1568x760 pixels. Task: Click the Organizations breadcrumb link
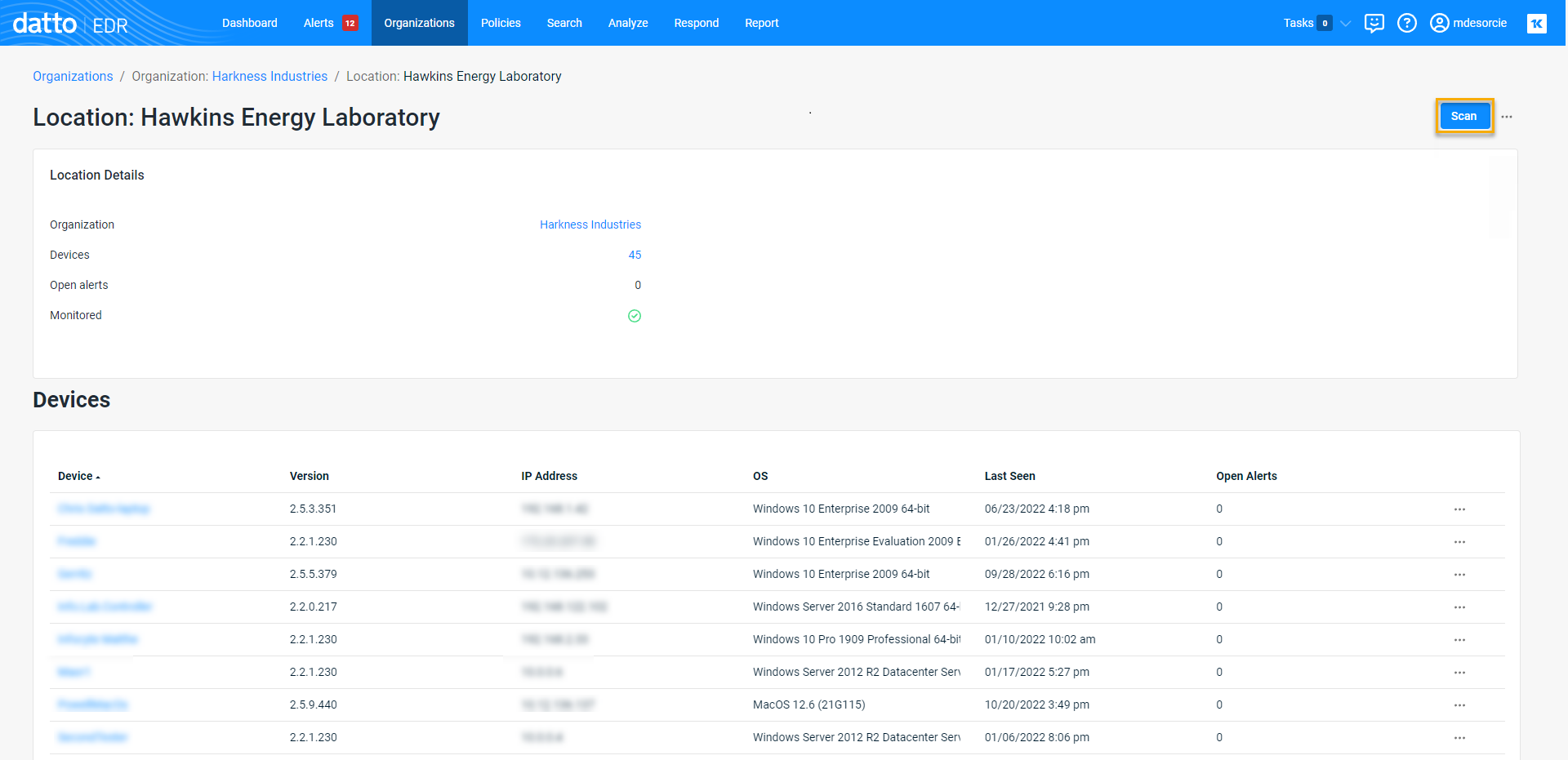pos(73,76)
